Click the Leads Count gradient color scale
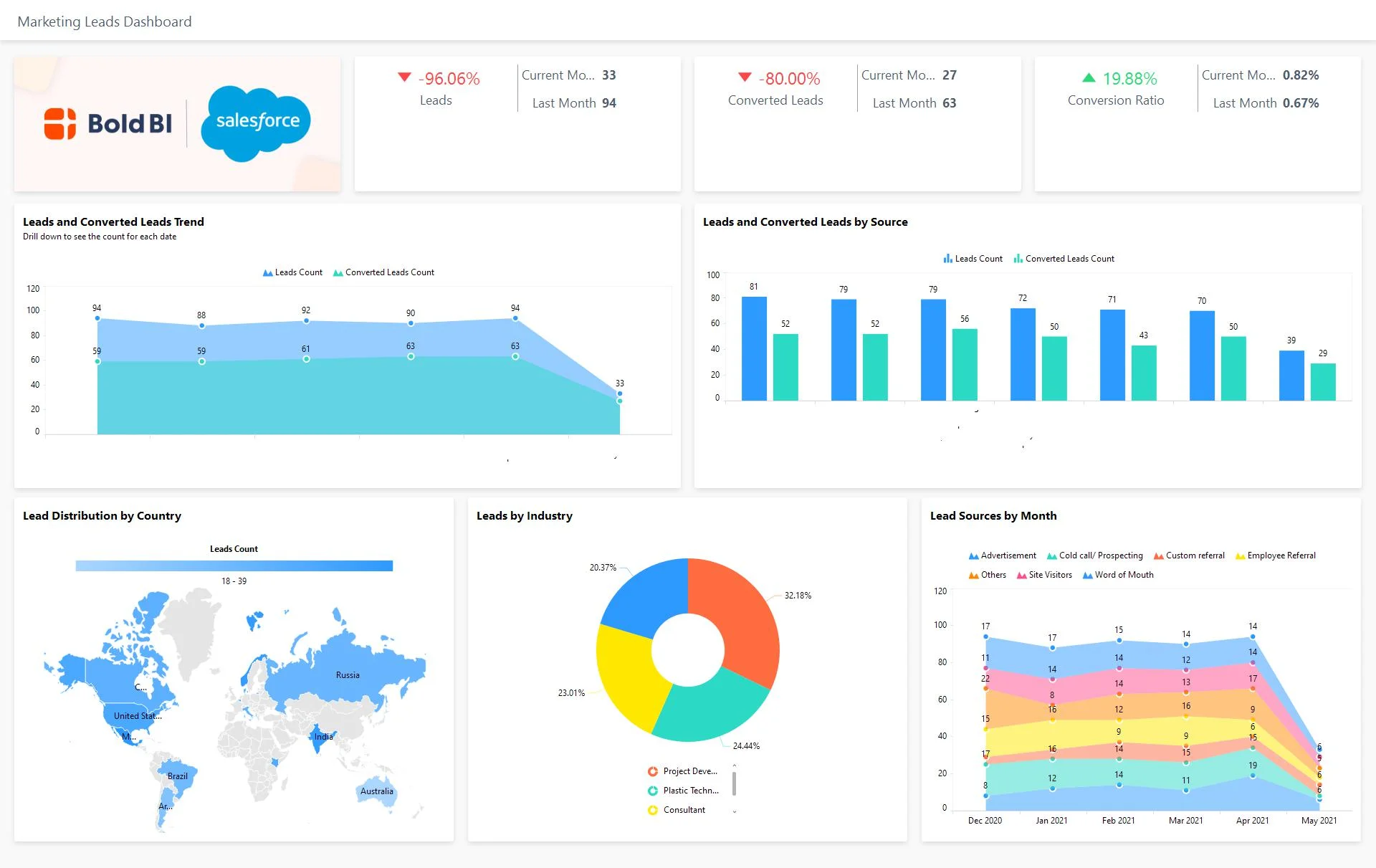The image size is (1376, 868). (234, 566)
